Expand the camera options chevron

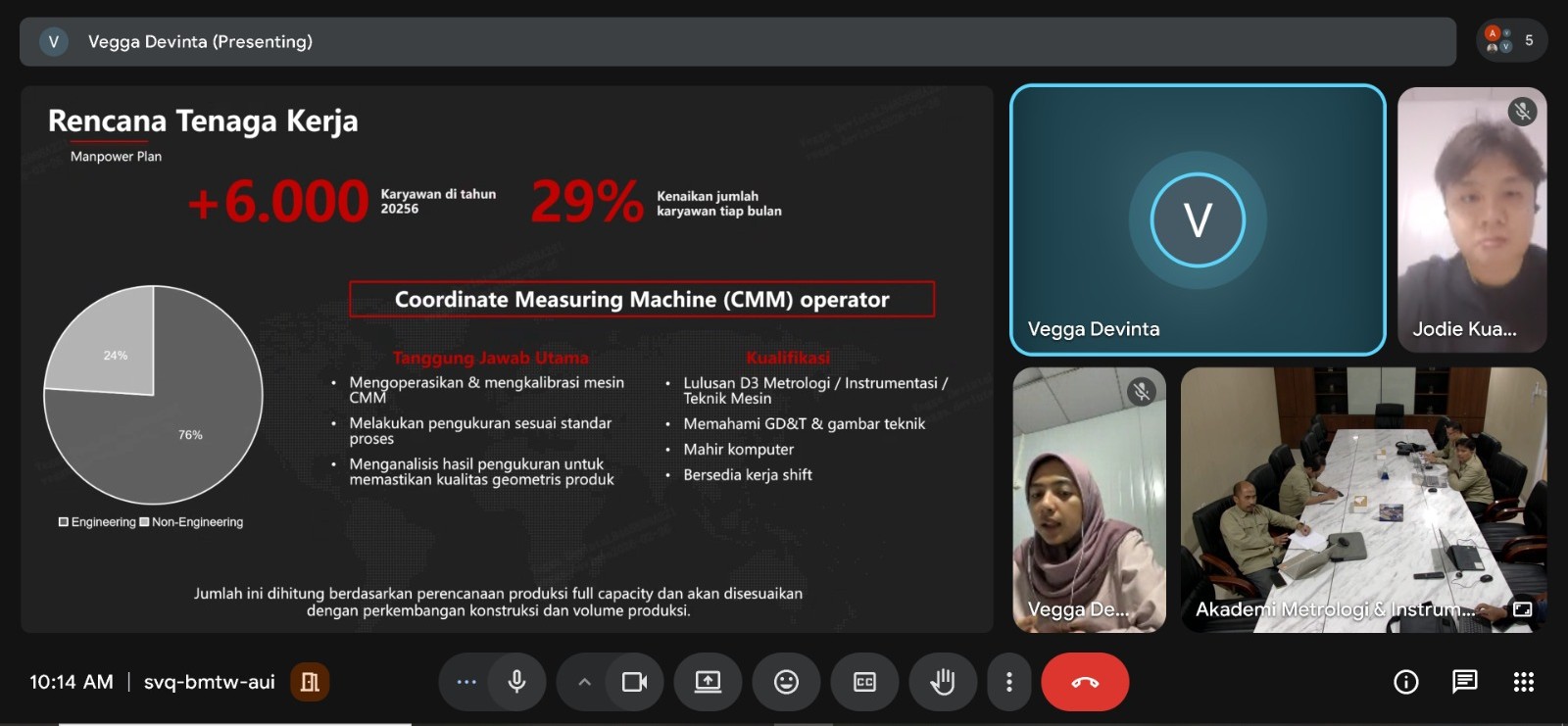tap(584, 682)
